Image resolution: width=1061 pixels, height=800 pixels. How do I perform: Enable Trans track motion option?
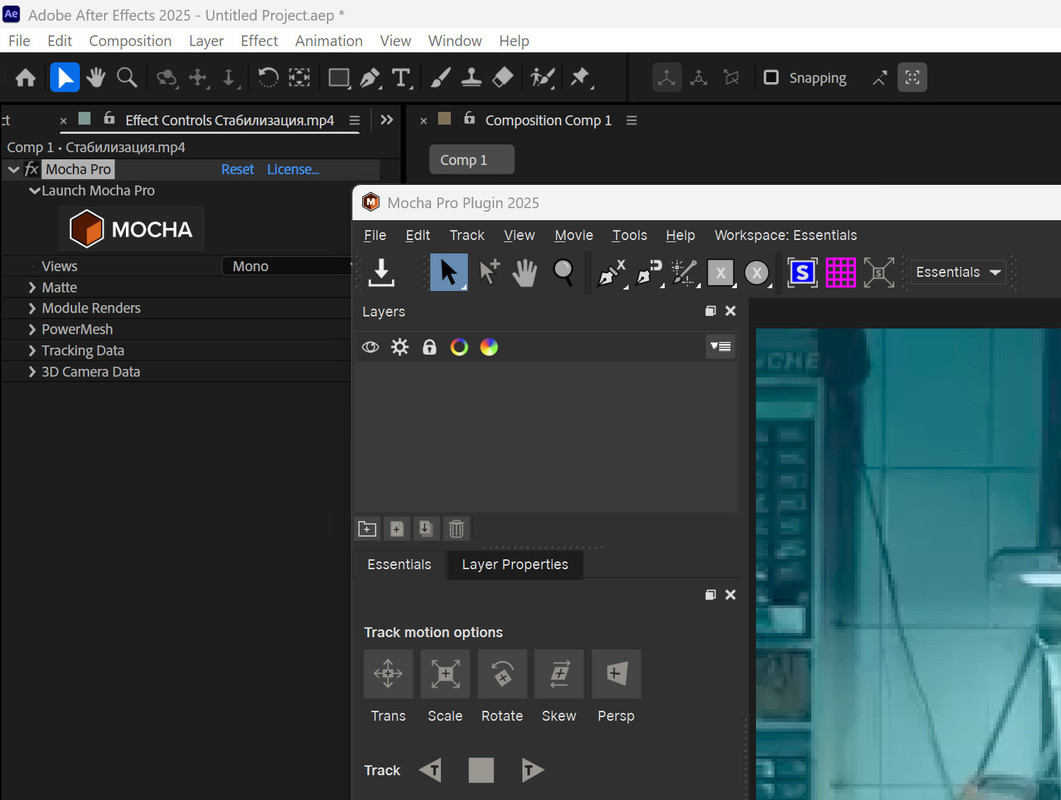click(388, 674)
